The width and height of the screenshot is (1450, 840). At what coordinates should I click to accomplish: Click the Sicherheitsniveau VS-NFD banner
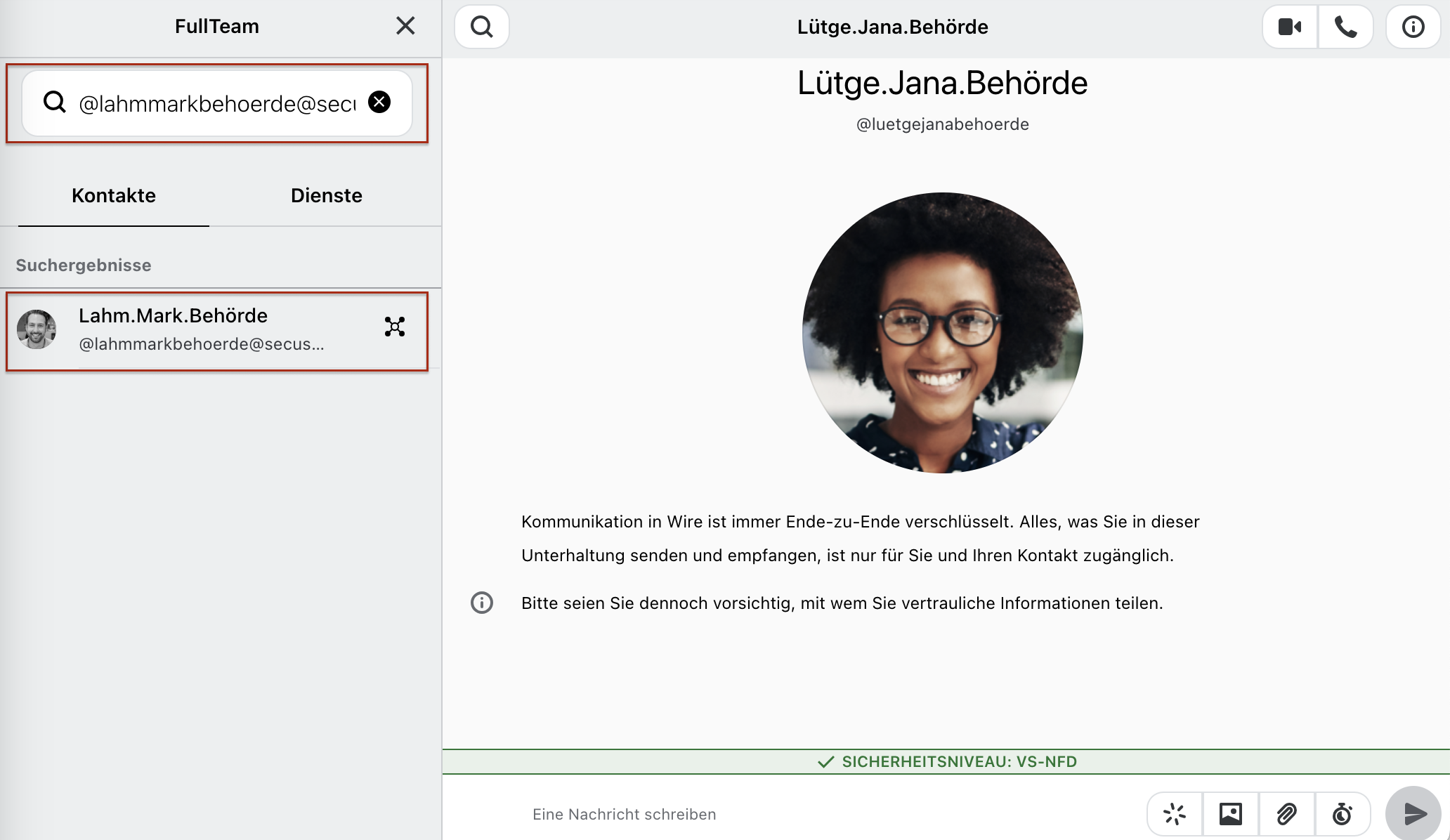946,761
